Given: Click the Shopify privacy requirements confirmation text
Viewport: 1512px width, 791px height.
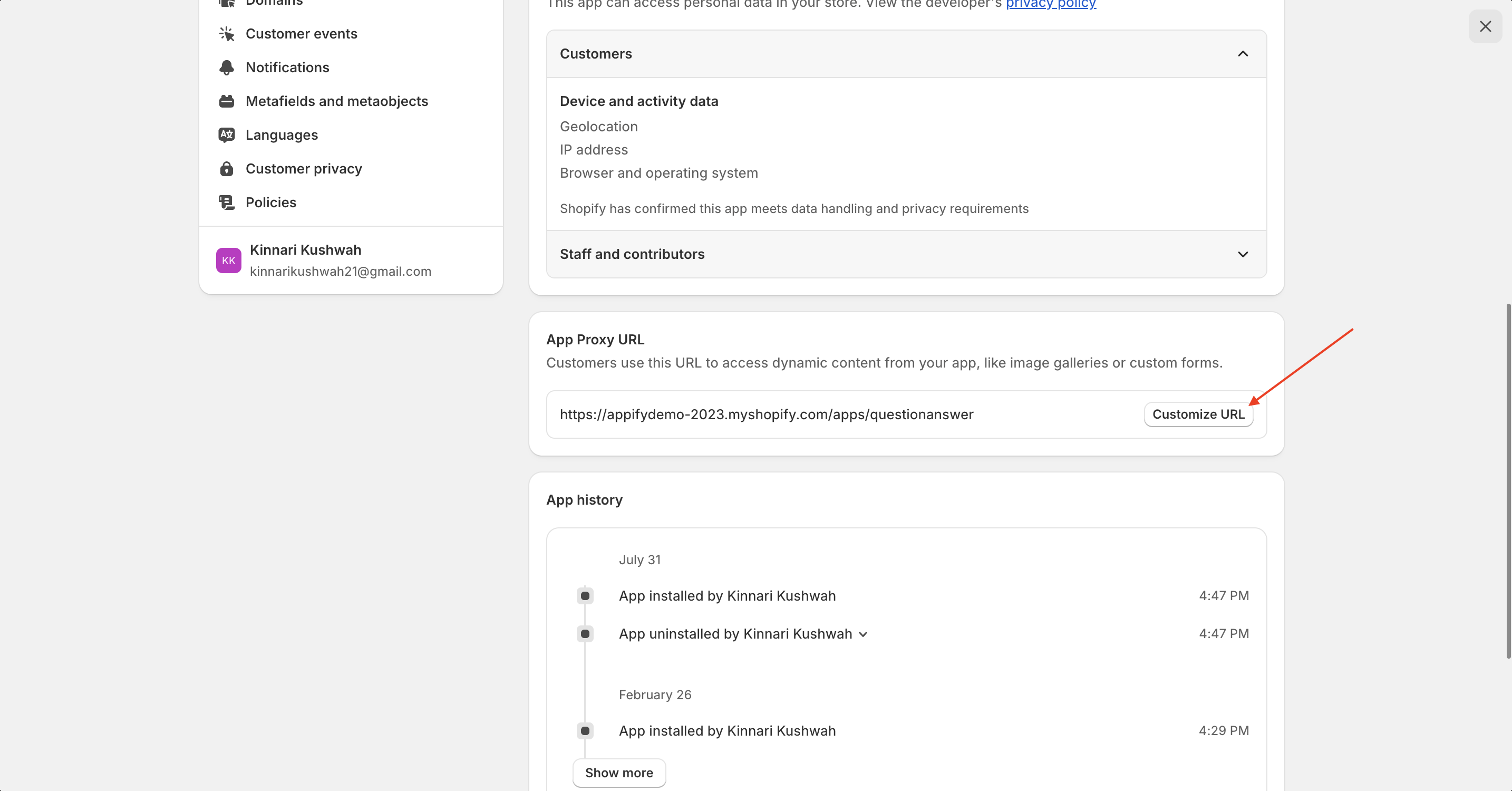Looking at the screenshot, I should (794, 209).
